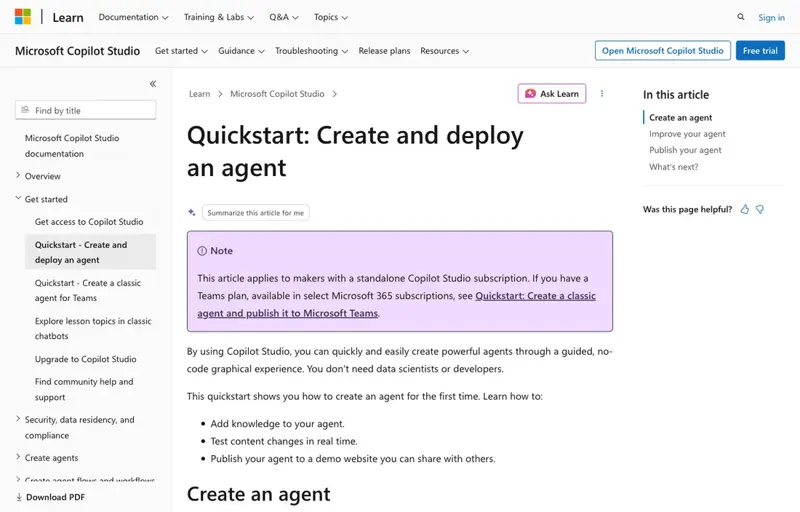Screen dimensions: 800x512
Task: Open the Q&A dropdown menu
Action: coord(284,17)
